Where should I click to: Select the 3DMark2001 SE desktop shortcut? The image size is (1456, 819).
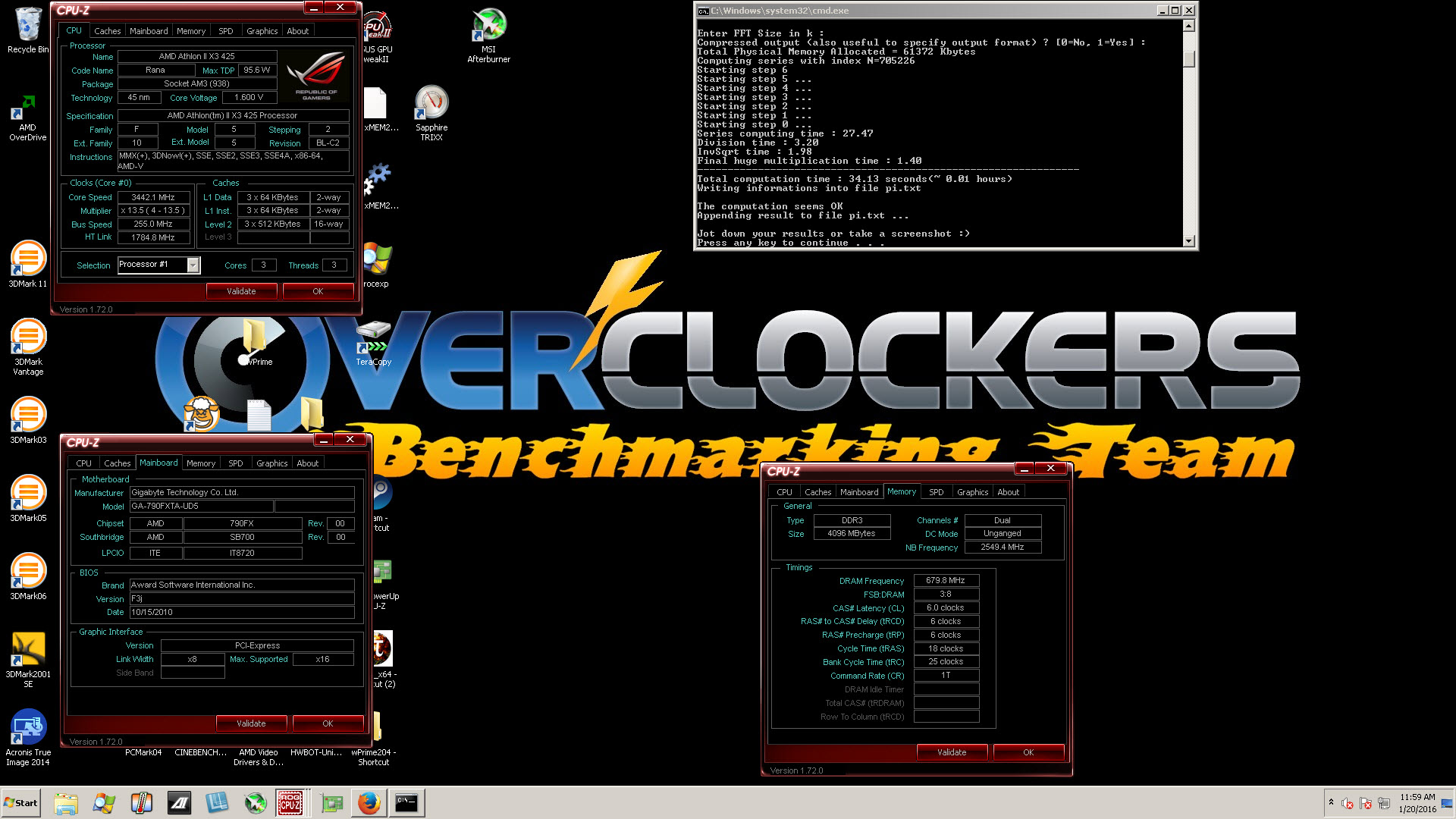pyautogui.click(x=28, y=660)
